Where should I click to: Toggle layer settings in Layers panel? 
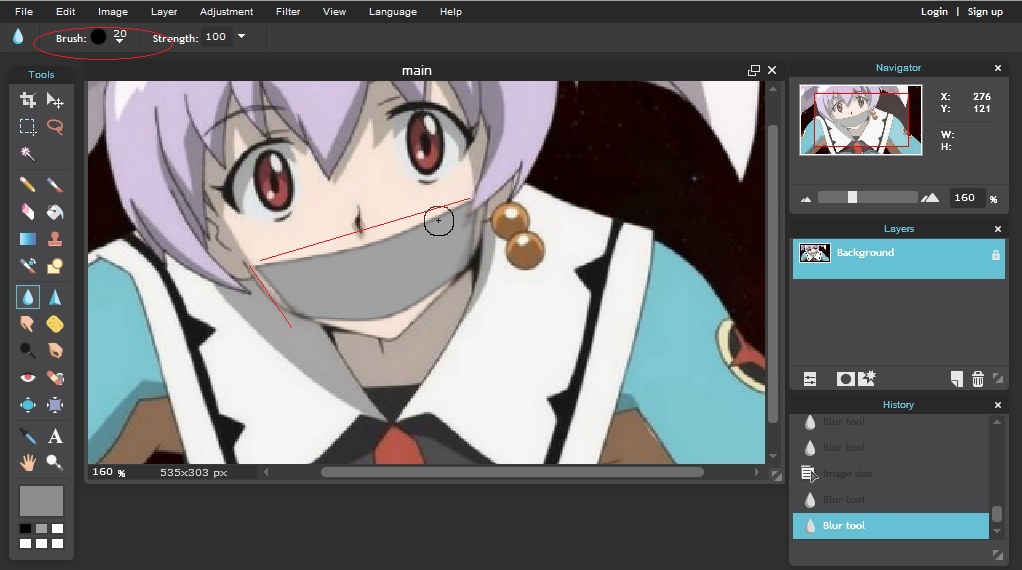coord(810,379)
